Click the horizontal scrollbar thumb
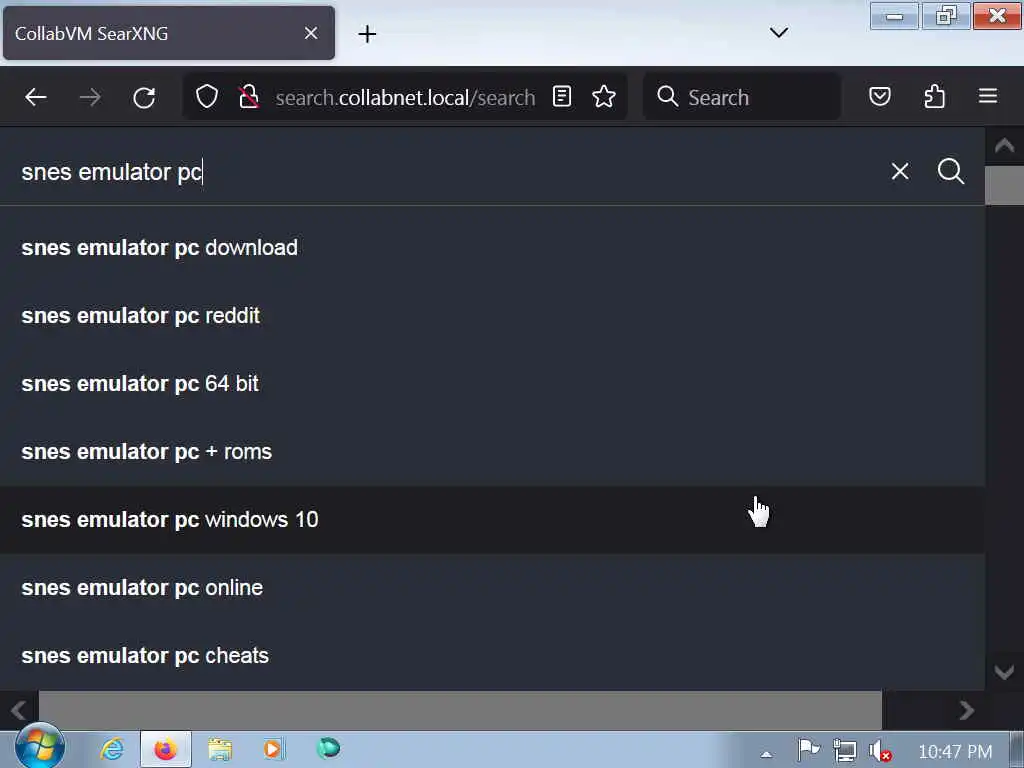The image size is (1024, 768). pyautogui.click(x=460, y=710)
